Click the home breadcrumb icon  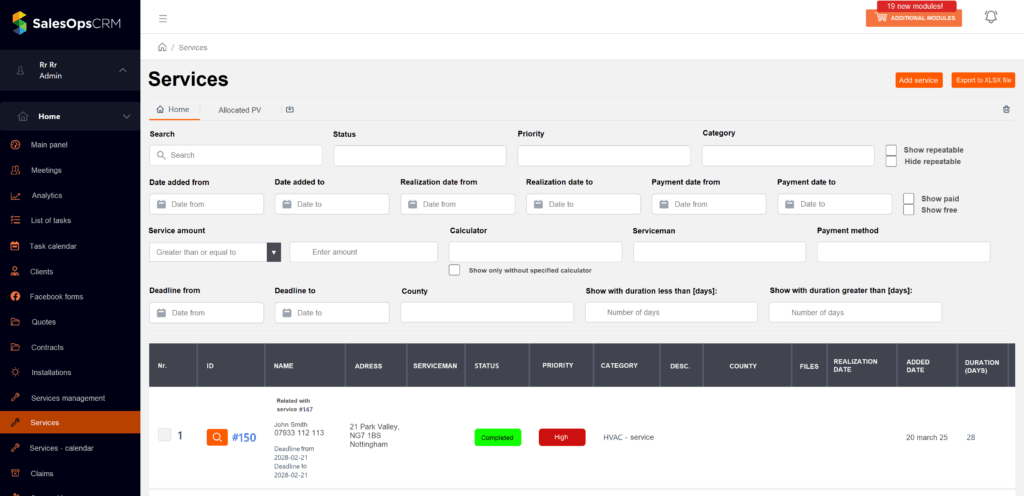click(162, 47)
